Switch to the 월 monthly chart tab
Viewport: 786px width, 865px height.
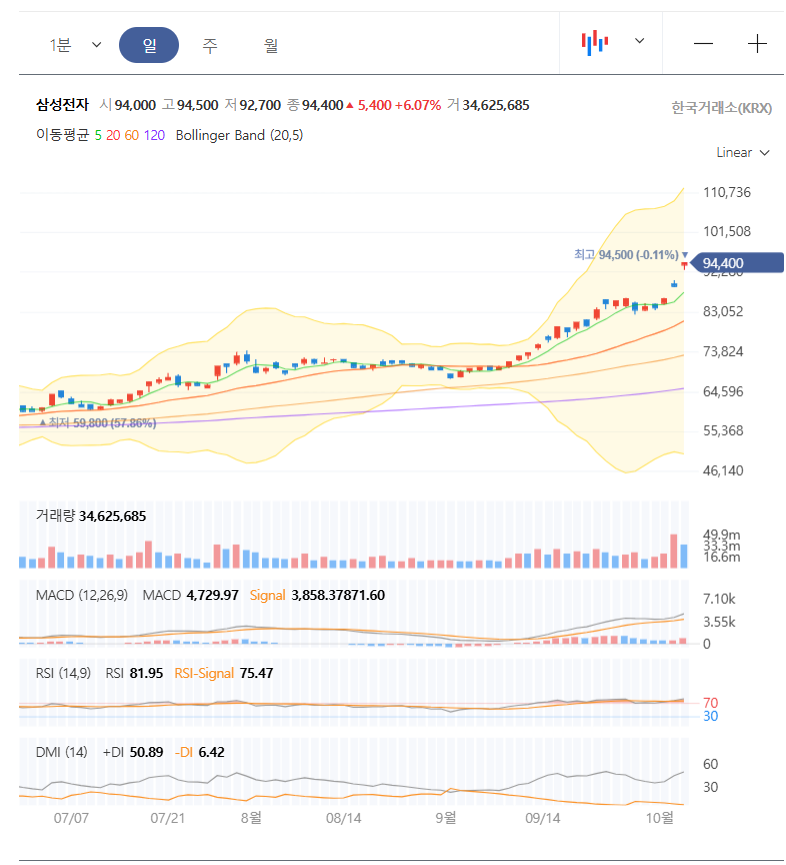[270, 45]
